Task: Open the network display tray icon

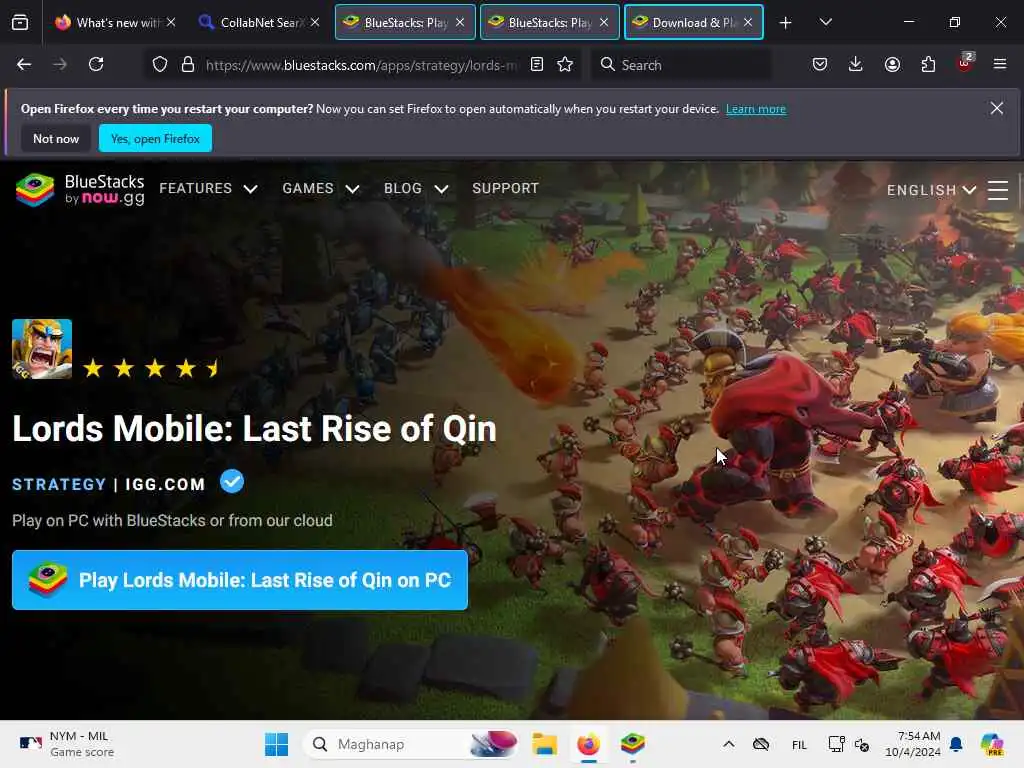Action: tap(837, 744)
